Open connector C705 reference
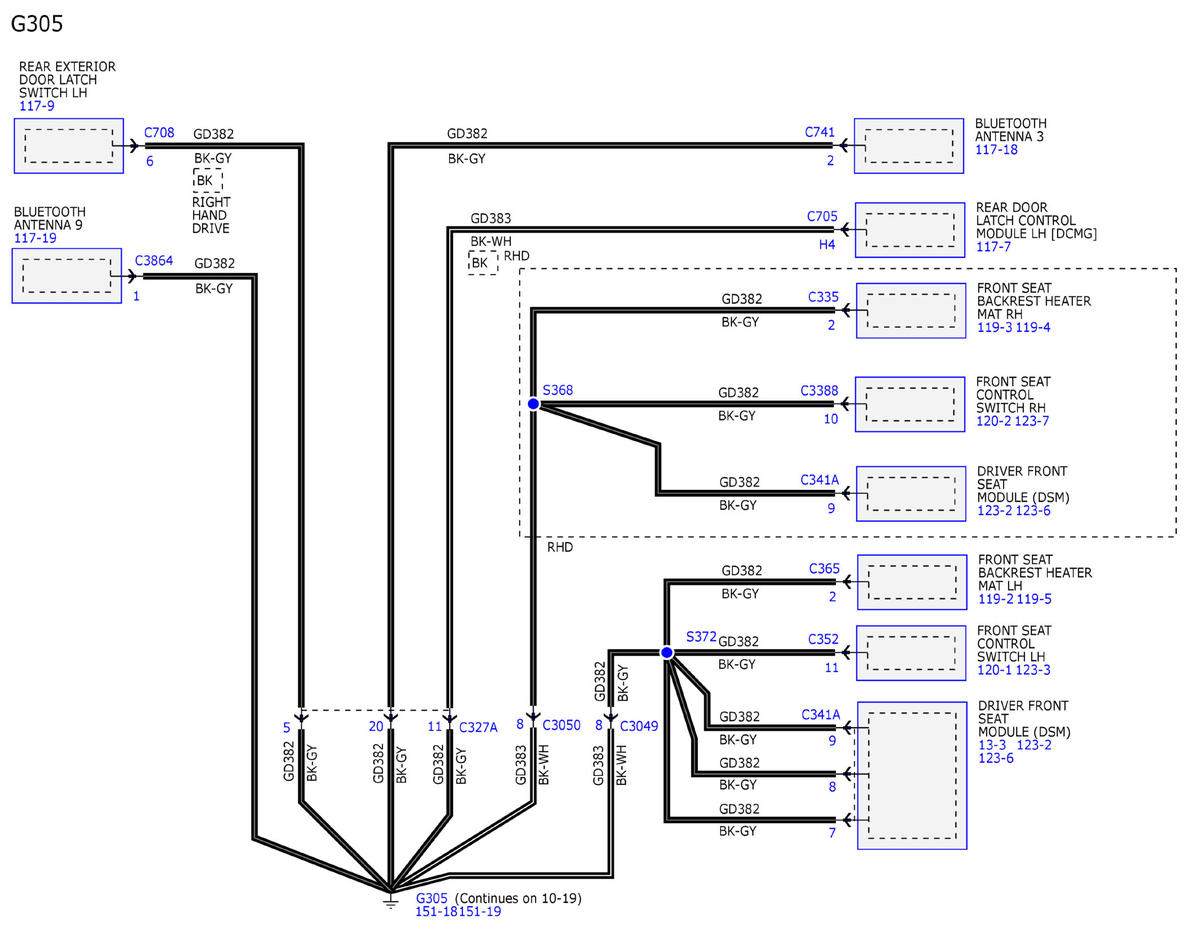 (x=822, y=215)
